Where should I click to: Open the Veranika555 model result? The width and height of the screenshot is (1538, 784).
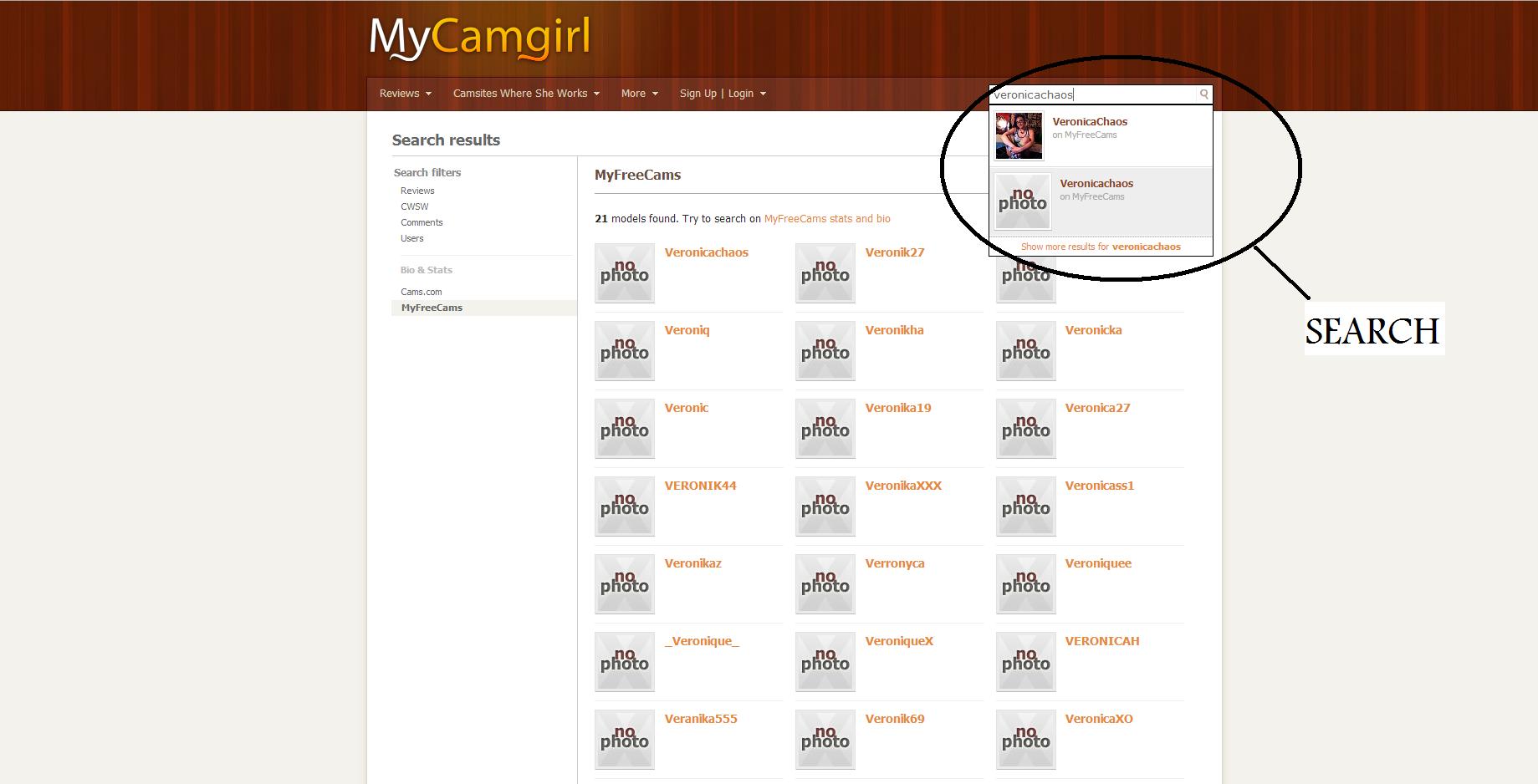[701, 719]
